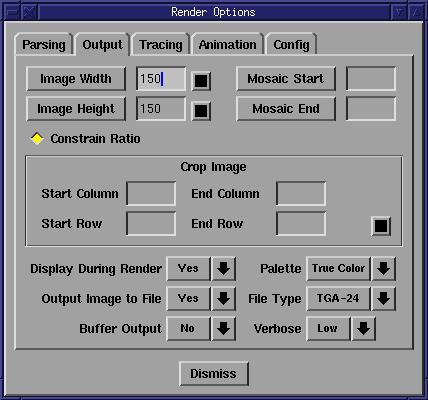Viewport: 428px width, 400px height.
Task: Click the Mosaic End value field
Action: coord(371,109)
